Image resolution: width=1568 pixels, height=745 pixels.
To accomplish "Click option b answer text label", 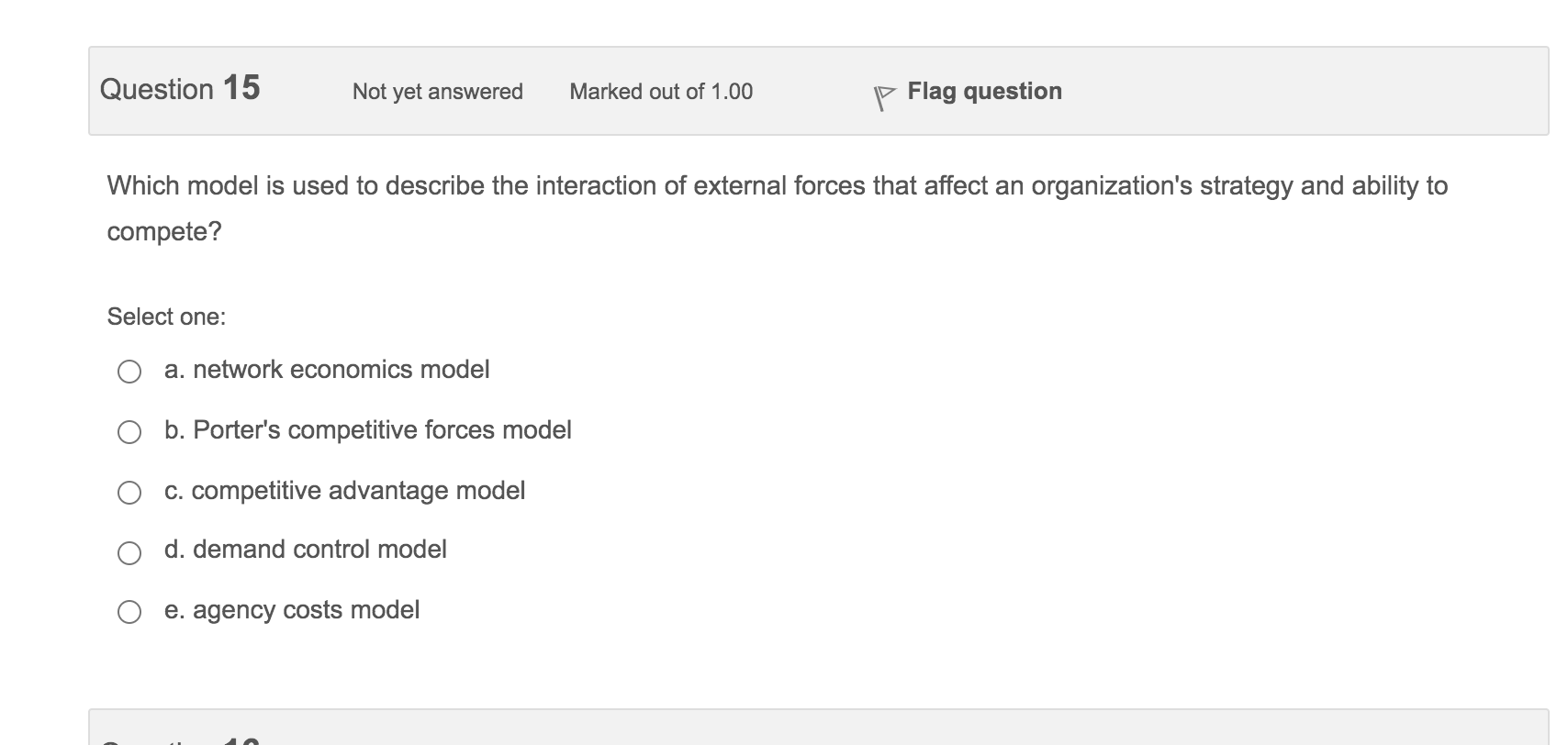I will point(367,430).
